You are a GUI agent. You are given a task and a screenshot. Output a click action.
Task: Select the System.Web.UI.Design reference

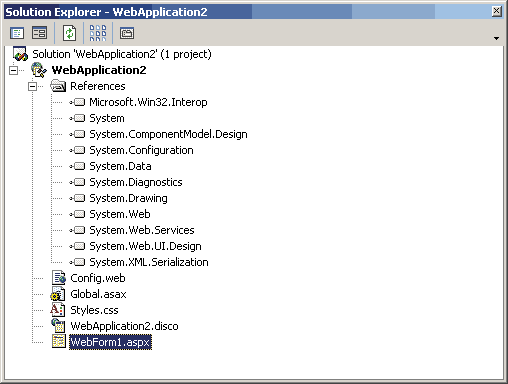pyautogui.click(x=145, y=246)
